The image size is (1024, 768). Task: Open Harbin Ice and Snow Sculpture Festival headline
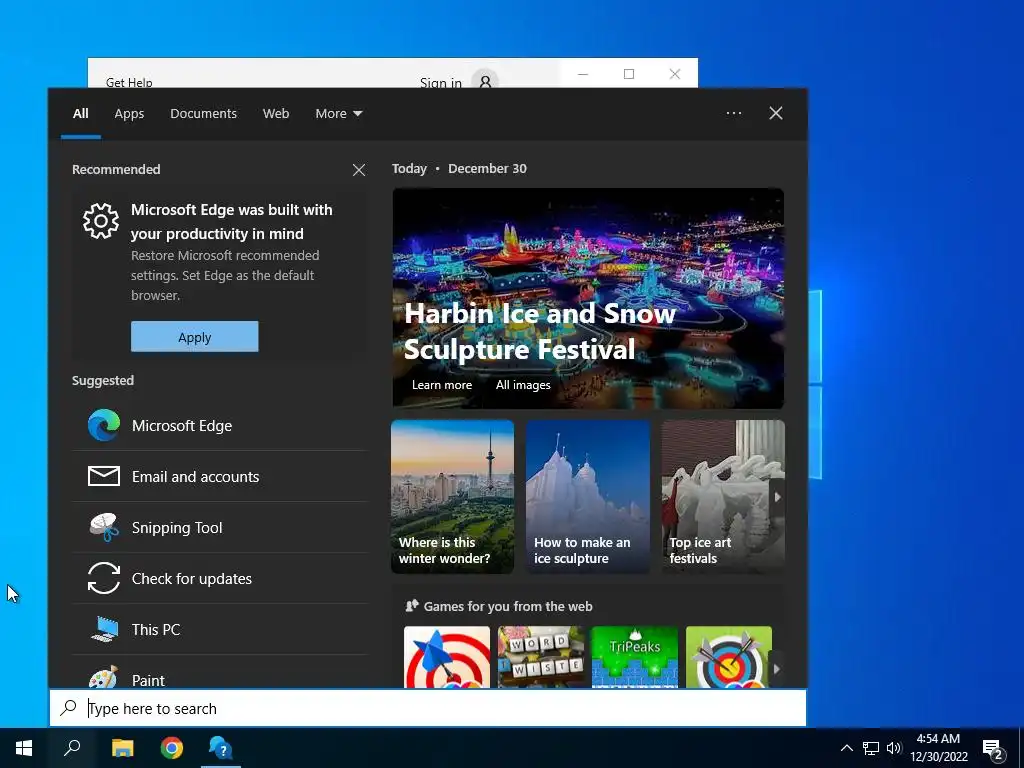(x=539, y=331)
